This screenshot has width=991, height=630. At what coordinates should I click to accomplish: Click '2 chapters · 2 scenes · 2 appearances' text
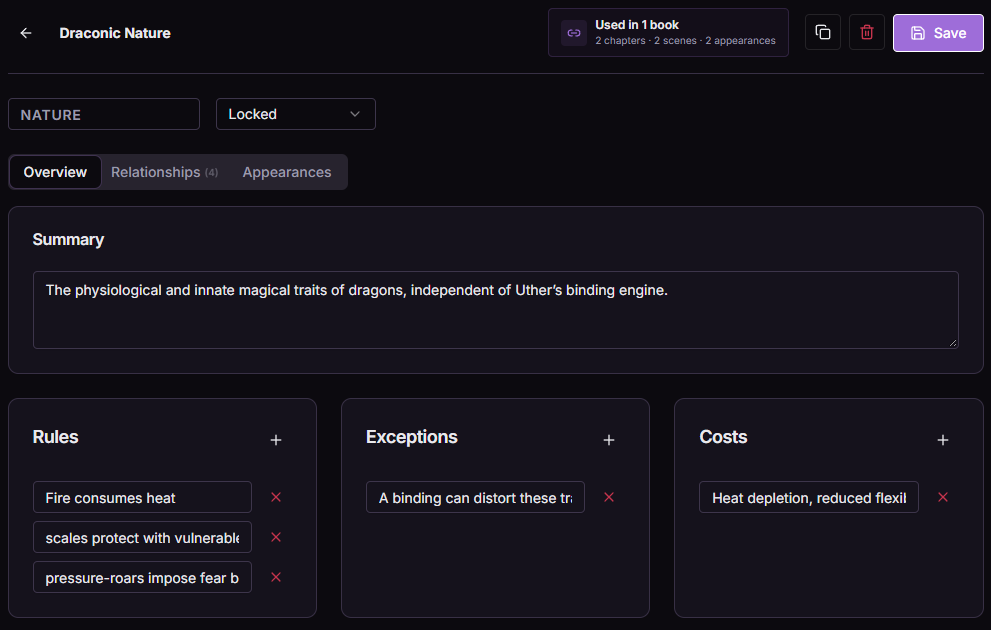pos(685,40)
